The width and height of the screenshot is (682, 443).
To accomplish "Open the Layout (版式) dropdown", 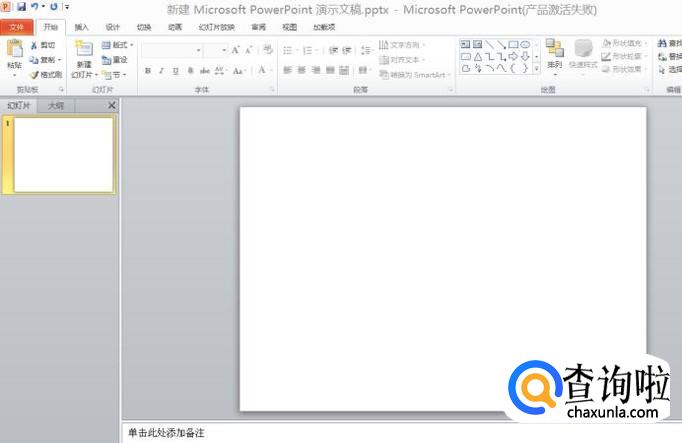I will (x=117, y=45).
